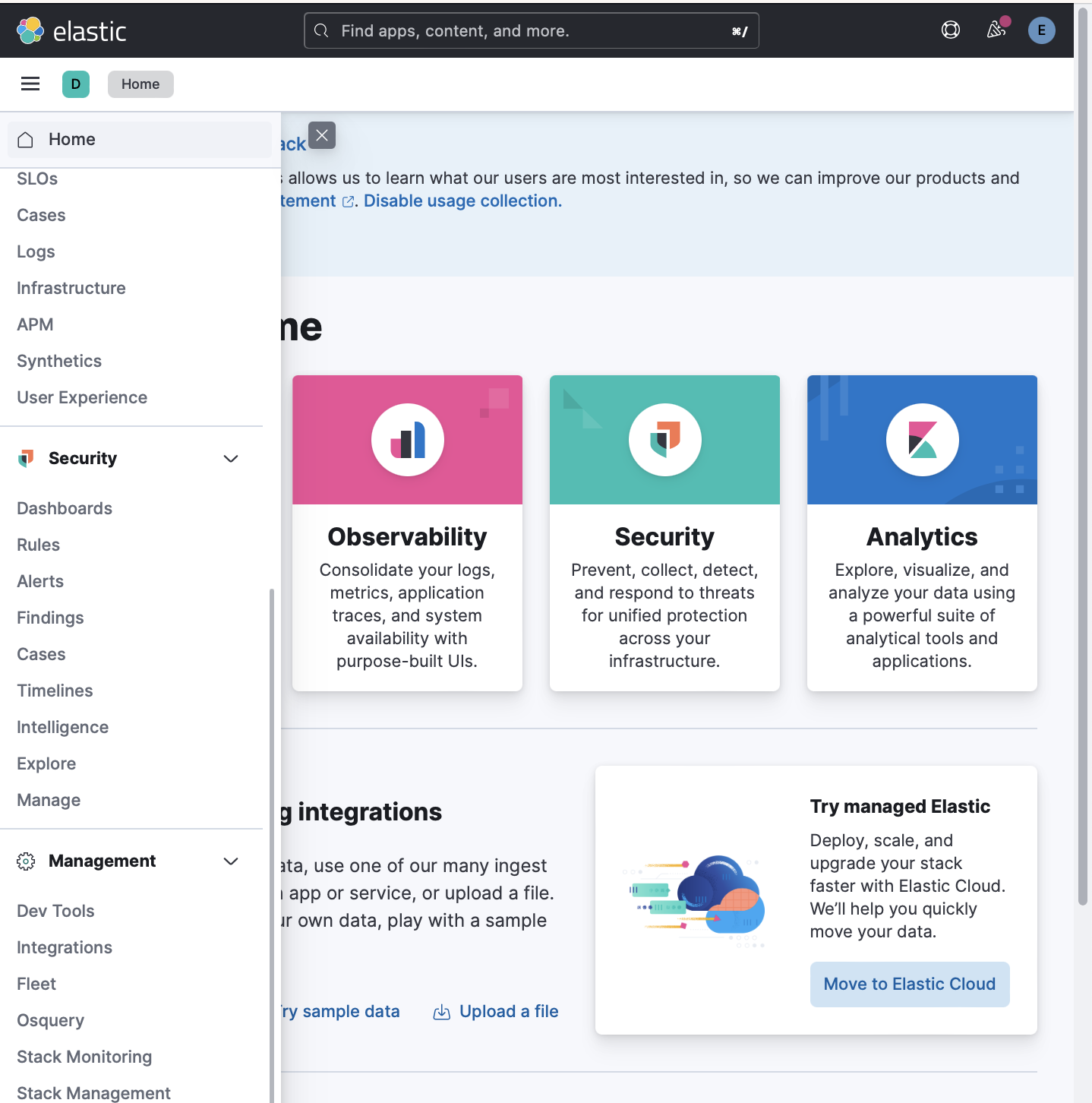The width and height of the screenshot is (1092, 1103).
Task: Open SLOs in the sidebar
Action: pos(37,179)
